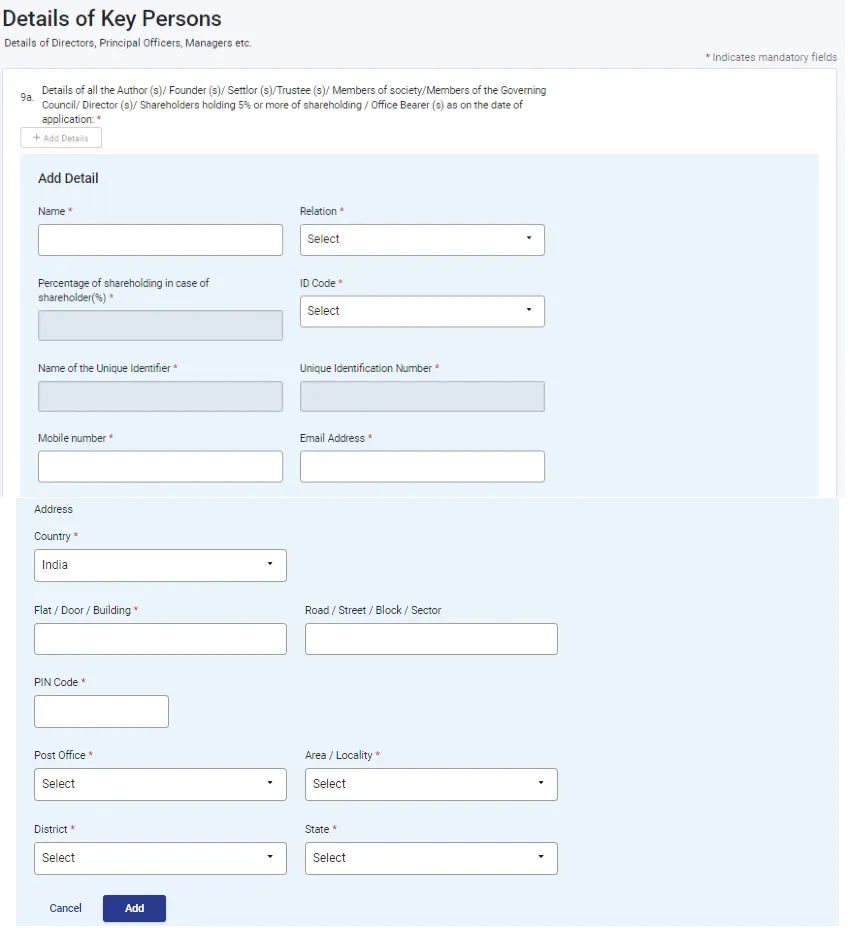Click Cancel to discard the detail entry

click(65, 908)
